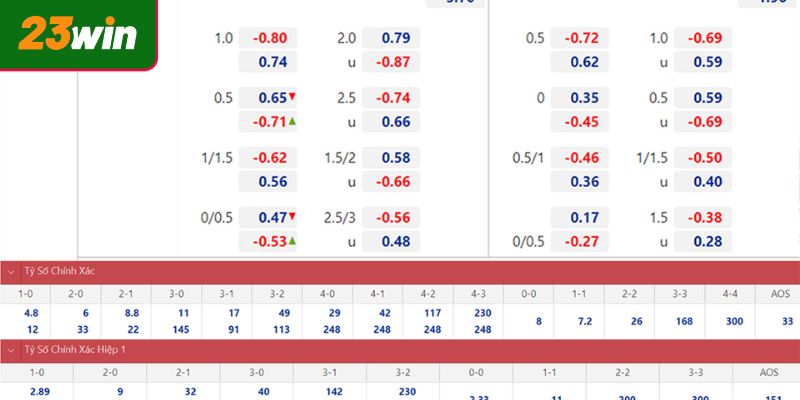Click green up arrow beside -0.53 odds
This screenshot has width=800, height=400.
[292, 240]
